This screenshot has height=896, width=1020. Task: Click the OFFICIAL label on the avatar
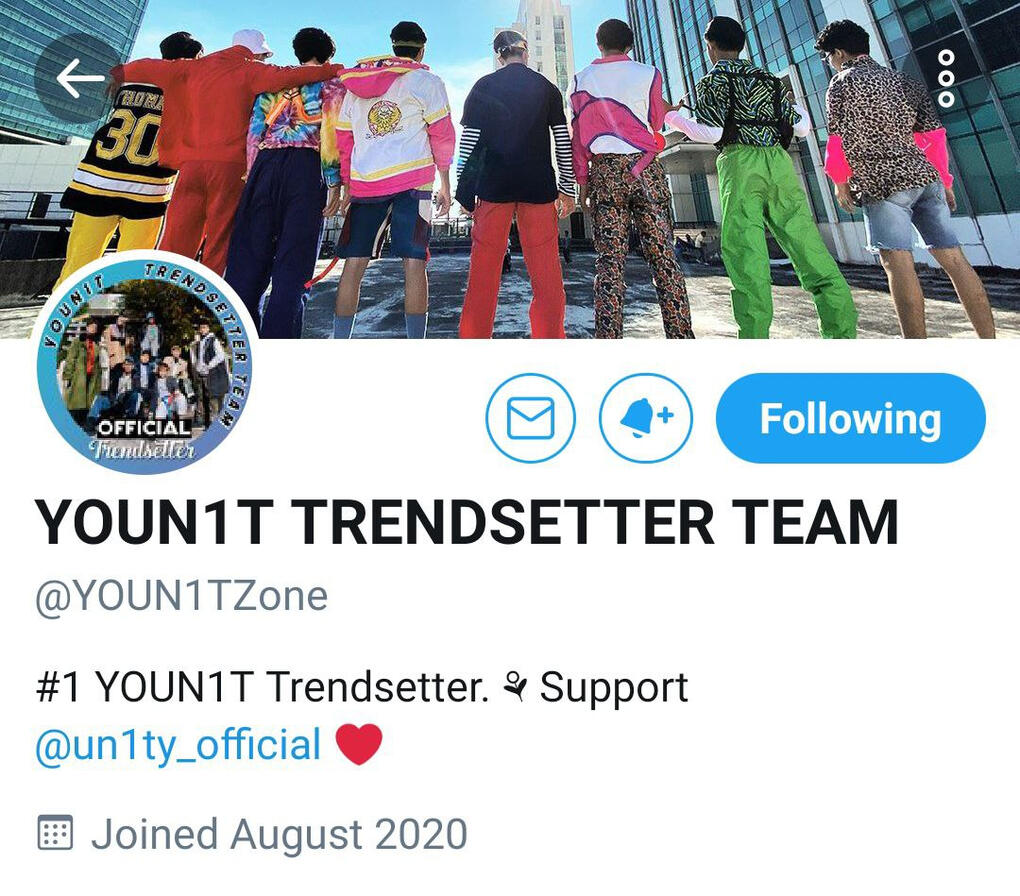(144, 428)
